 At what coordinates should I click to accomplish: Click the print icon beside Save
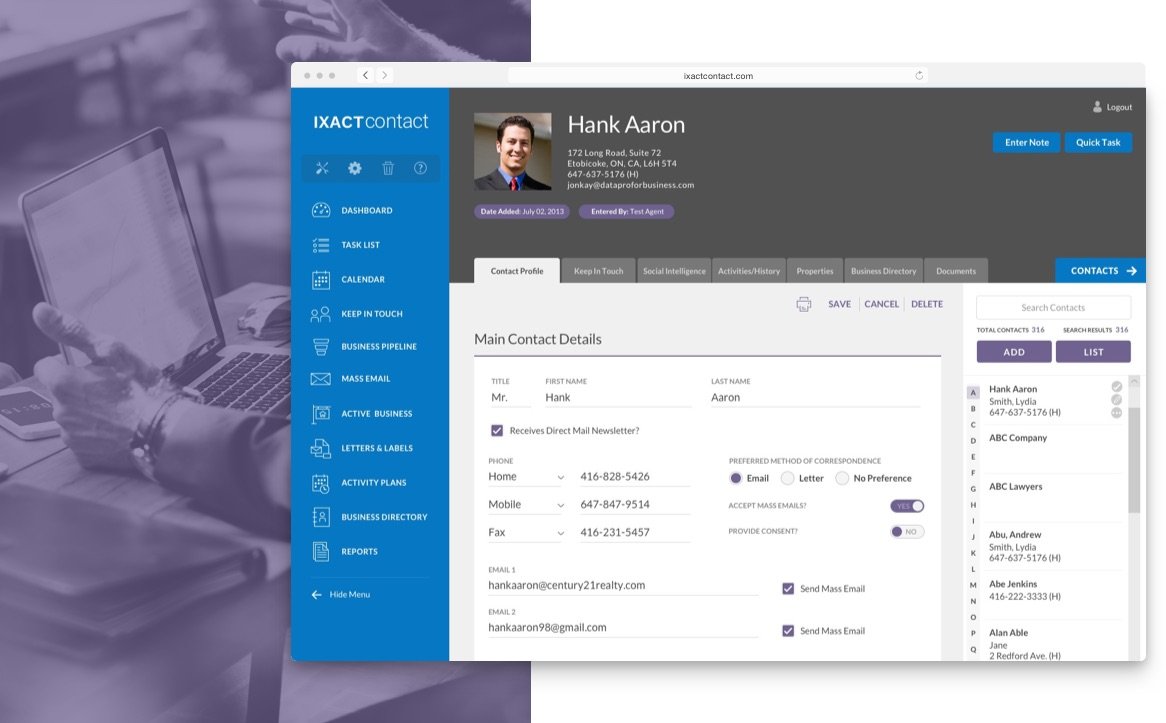click(x=804, y=304)
